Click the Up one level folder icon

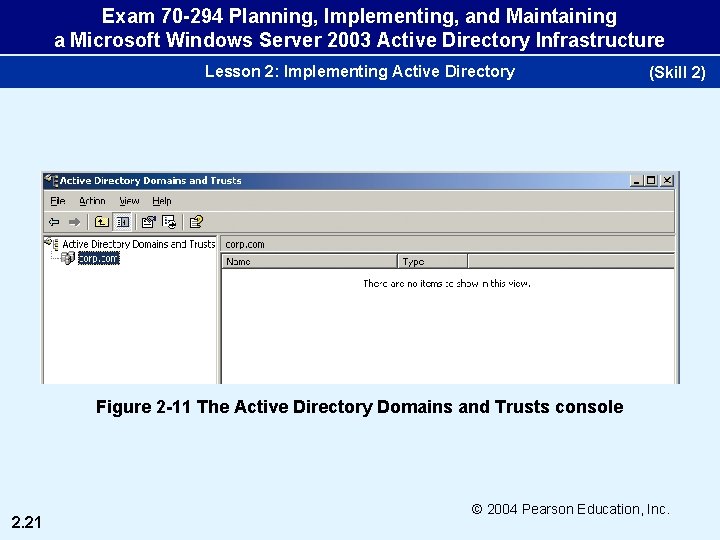point(101,222)
